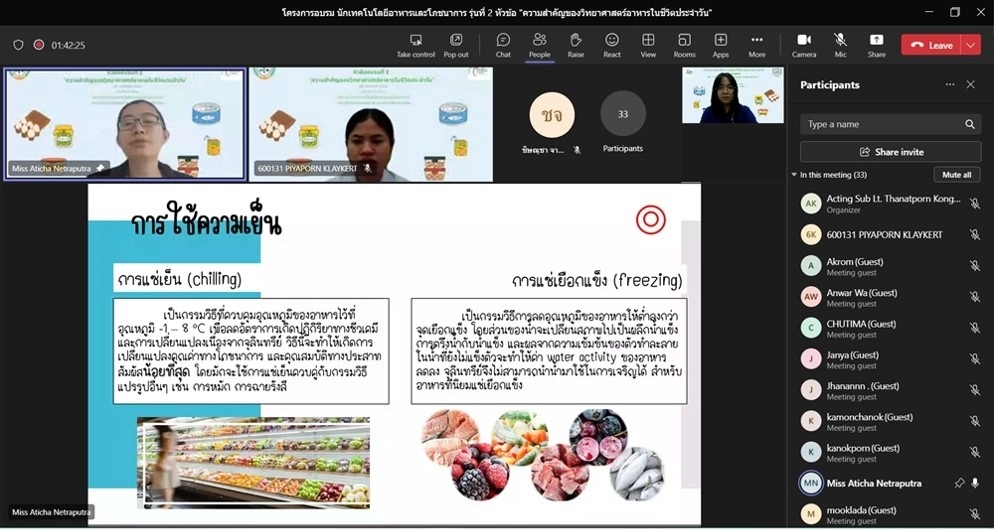Viewport: 994px width, 529px height.
Task: Click Miss Aticha Netraputra label below slide
Action: click(51, 512)
